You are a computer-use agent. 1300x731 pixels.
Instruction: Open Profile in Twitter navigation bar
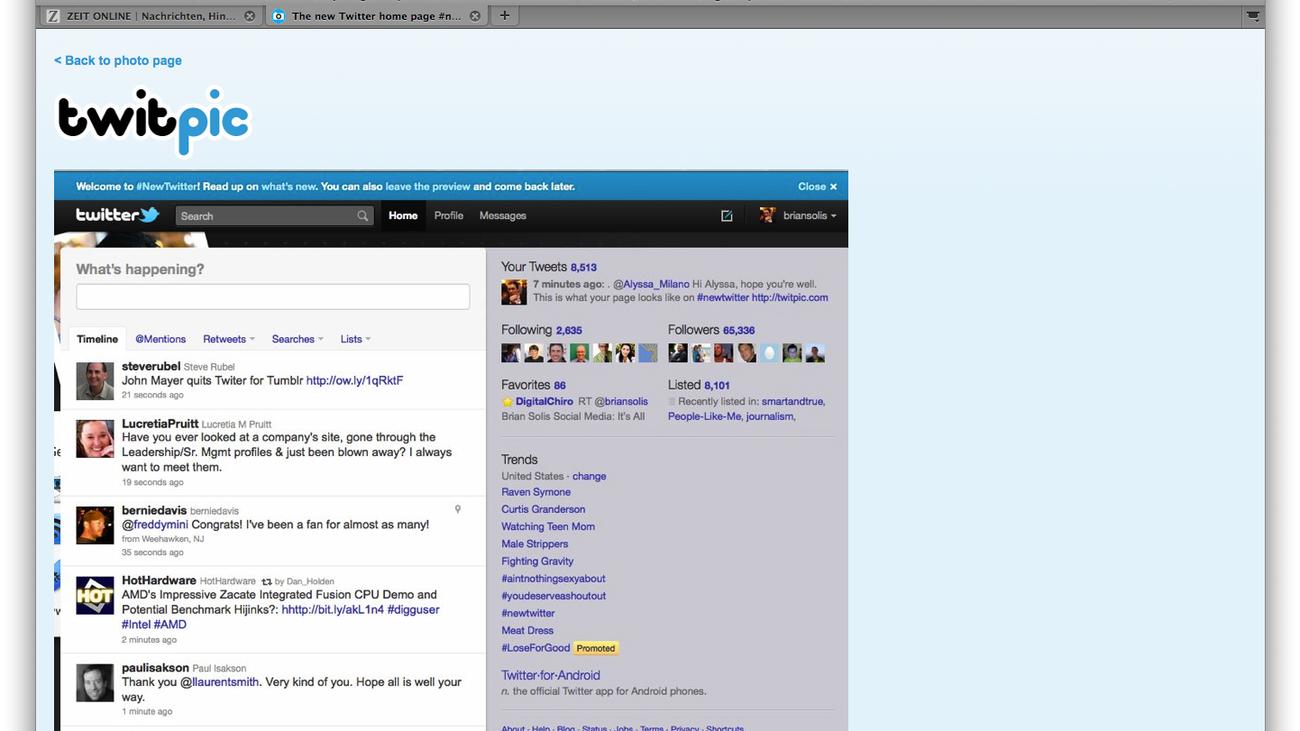pyautogui.click(x=448, y=216)
